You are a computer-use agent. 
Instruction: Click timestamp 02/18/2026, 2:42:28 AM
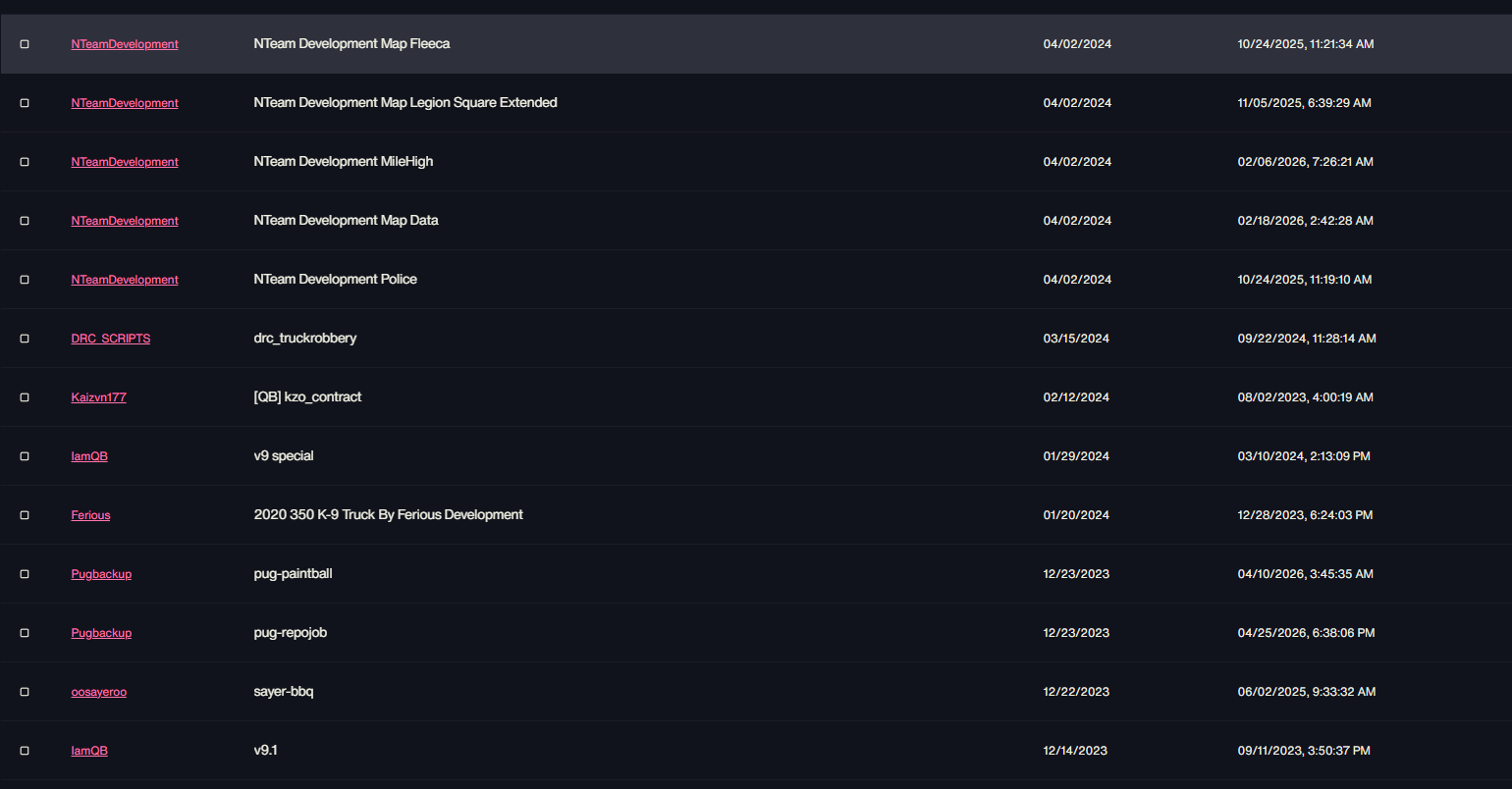click(x=1306, y=221)
